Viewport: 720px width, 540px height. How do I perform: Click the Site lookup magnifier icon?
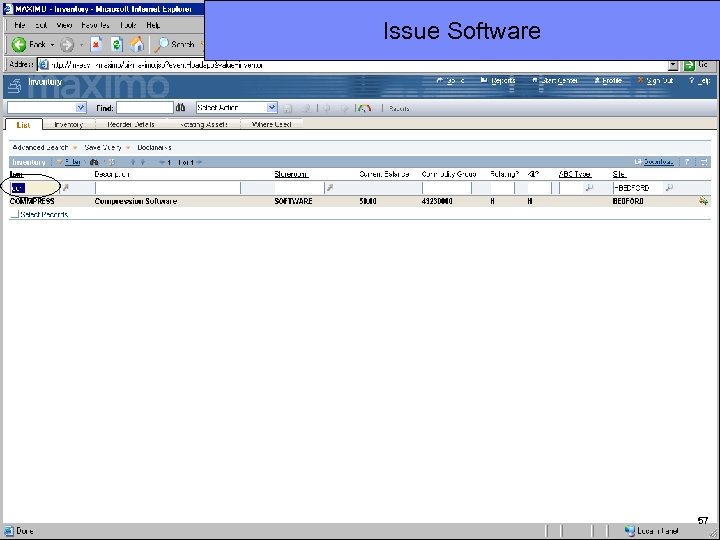[669, 187]
